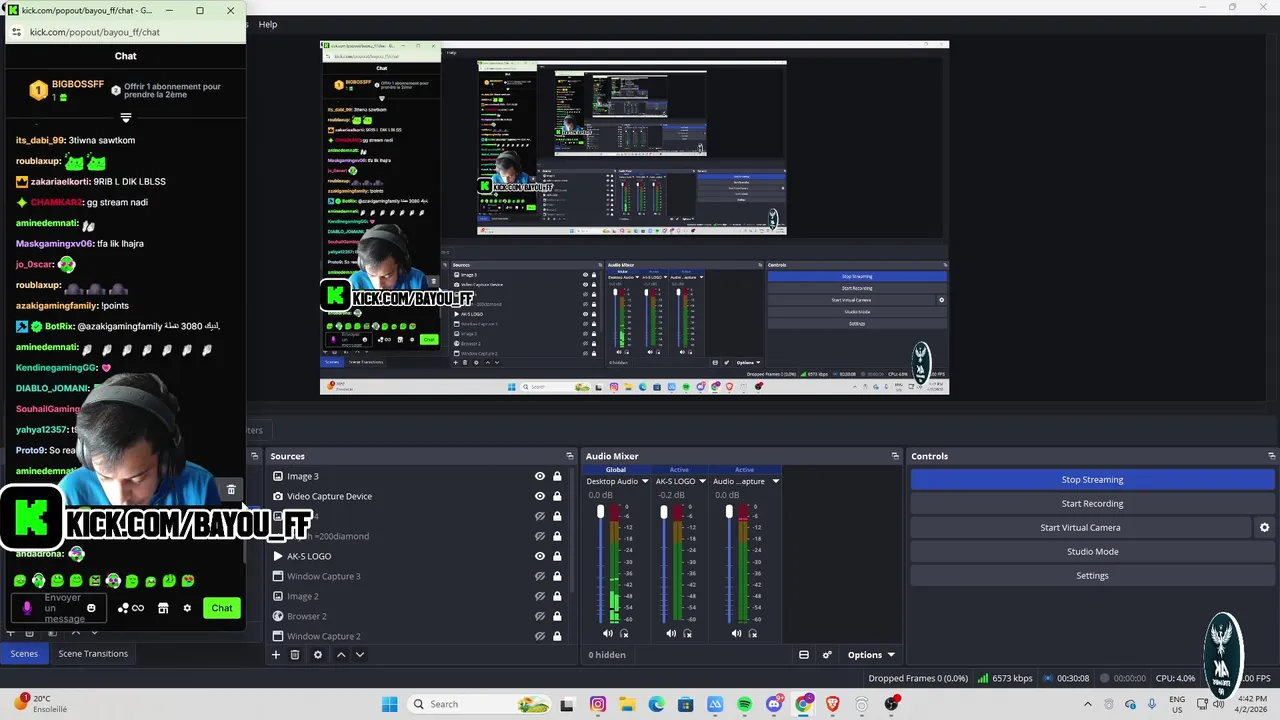Show hidden tray icons chevron

click(1089, 704)
